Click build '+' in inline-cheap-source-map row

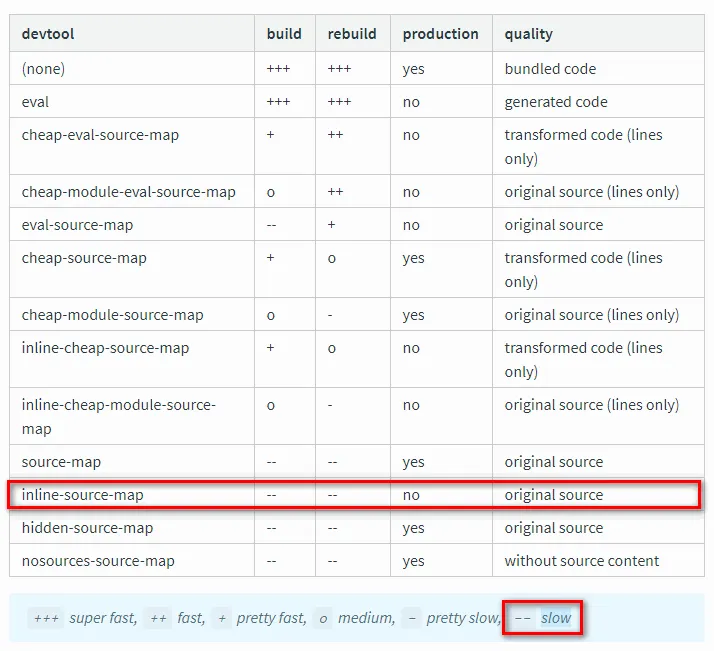point(270,348)
